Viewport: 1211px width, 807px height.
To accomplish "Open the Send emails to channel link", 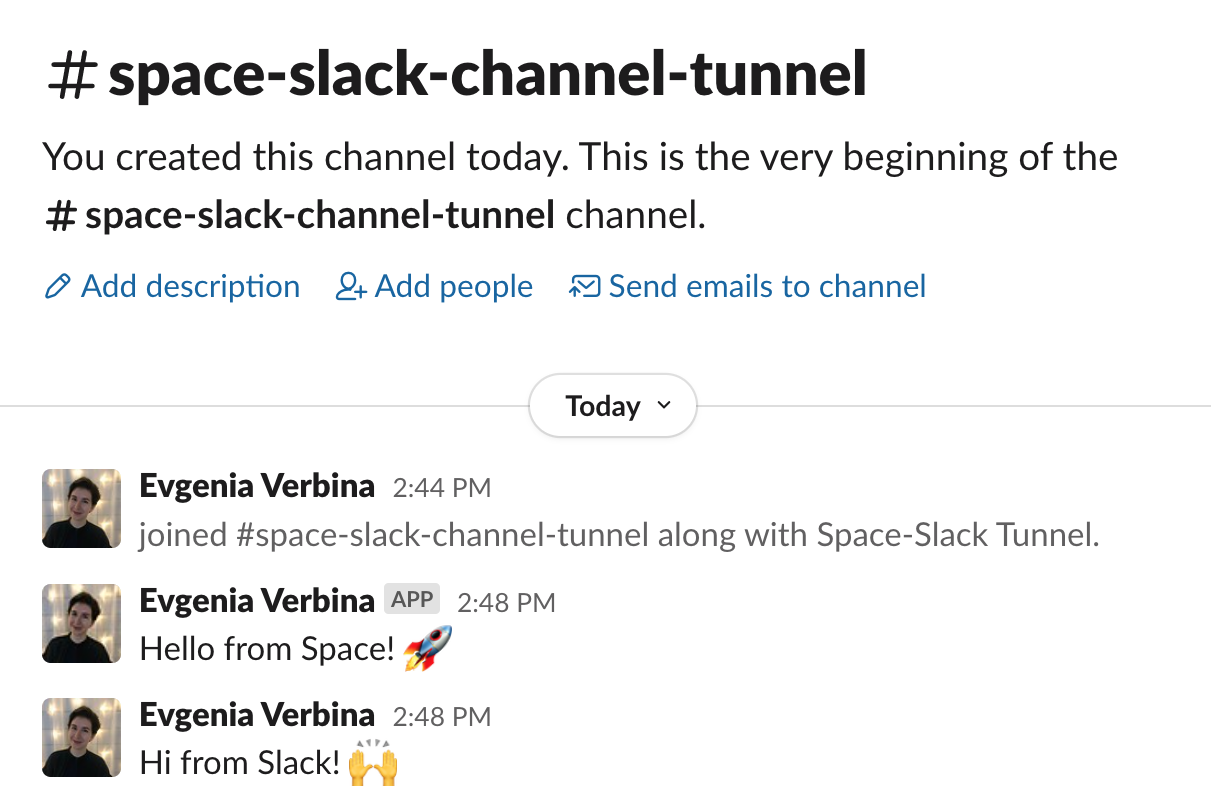I will point(767,287).
